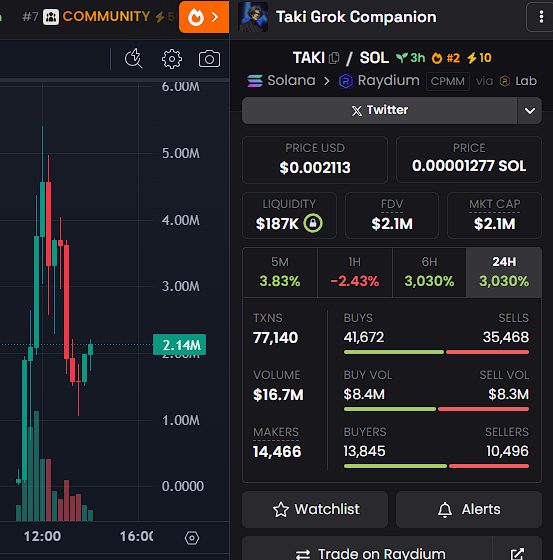Click the VOLUME $16.7M value
The width and height of the screenshot is (553, 560).
point(278,395)
